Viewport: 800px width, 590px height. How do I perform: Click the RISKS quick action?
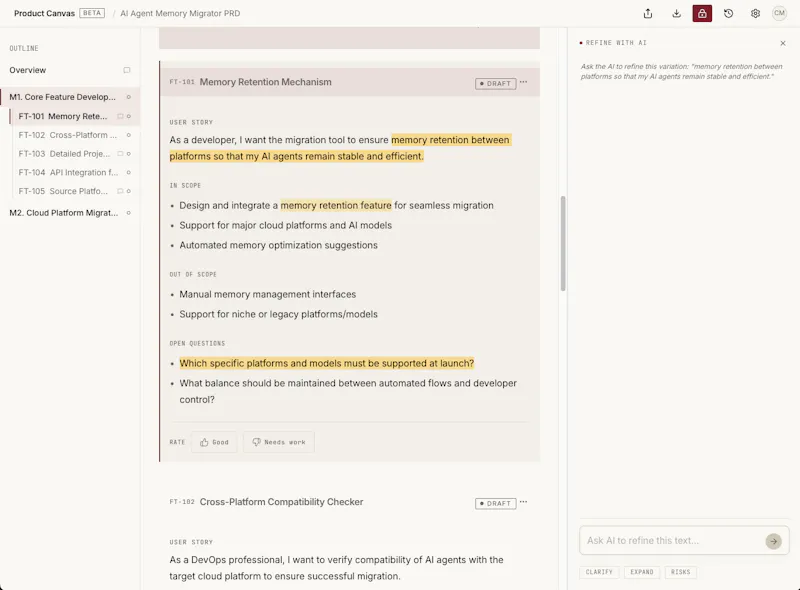tap(681, 572)
